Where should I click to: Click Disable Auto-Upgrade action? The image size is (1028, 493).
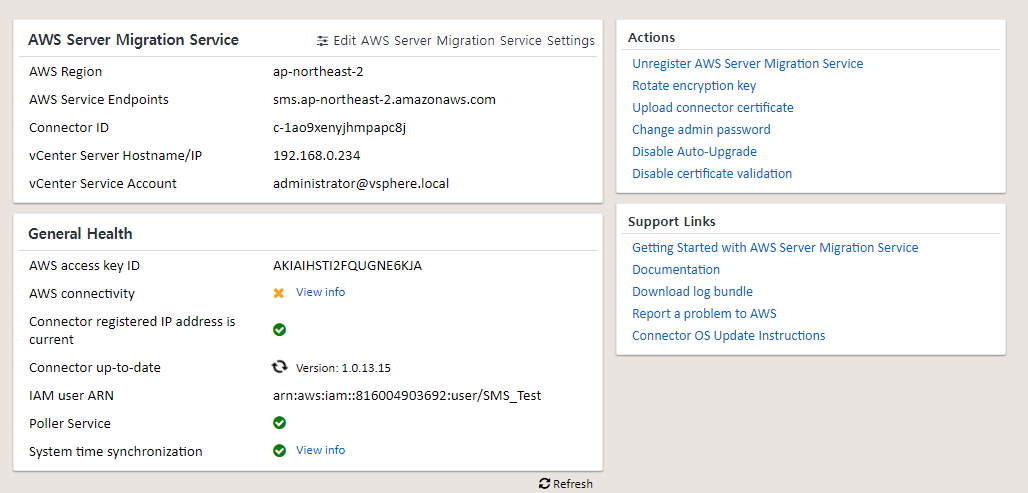click(694, 151)
